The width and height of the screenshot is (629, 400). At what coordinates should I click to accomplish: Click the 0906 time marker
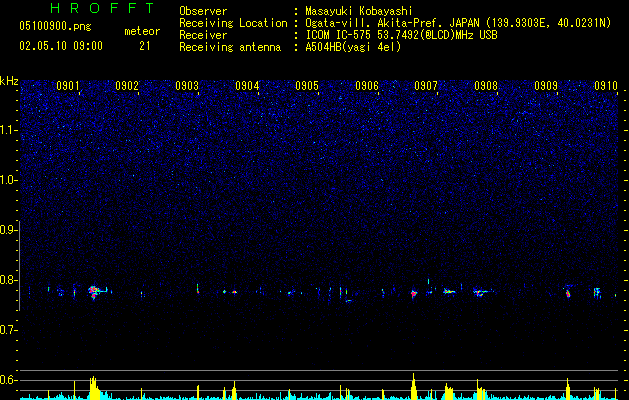[367, 86]
